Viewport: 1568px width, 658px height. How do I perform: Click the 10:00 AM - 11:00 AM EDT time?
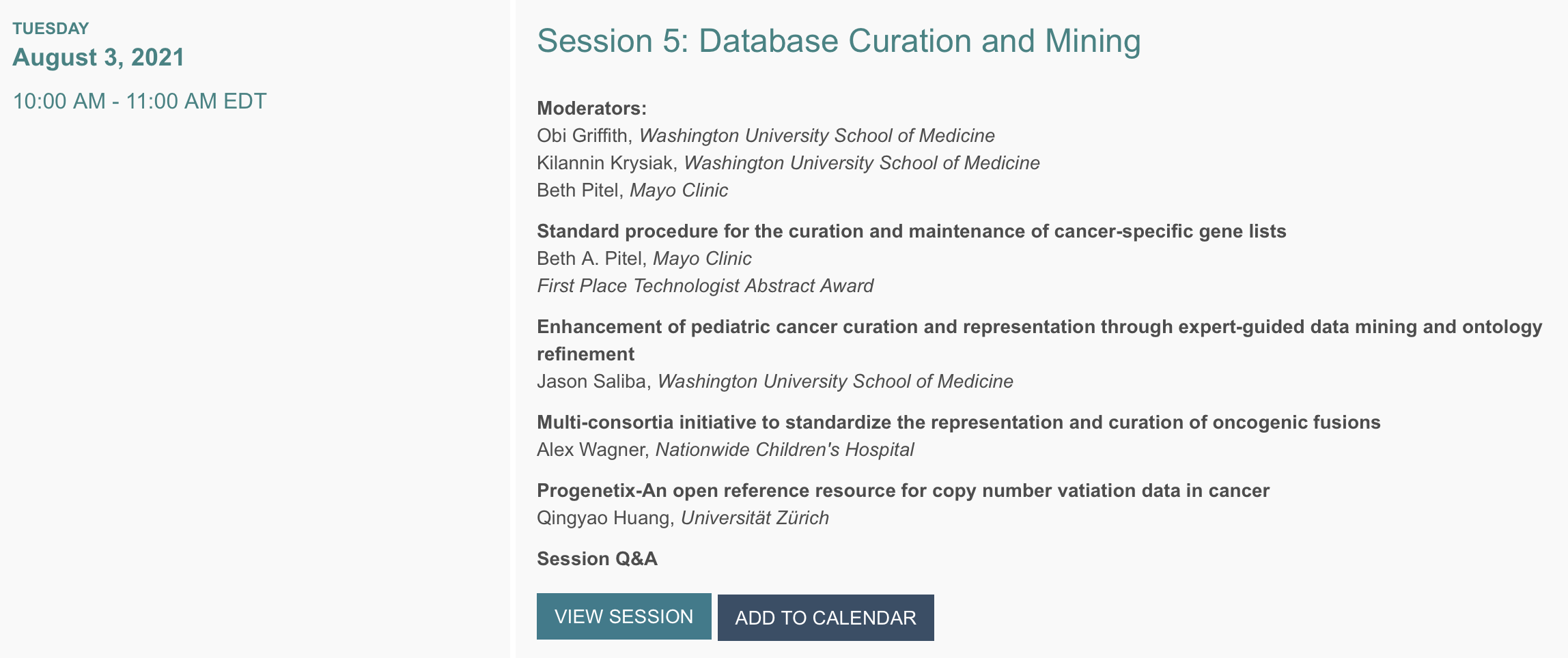[139, 101]
